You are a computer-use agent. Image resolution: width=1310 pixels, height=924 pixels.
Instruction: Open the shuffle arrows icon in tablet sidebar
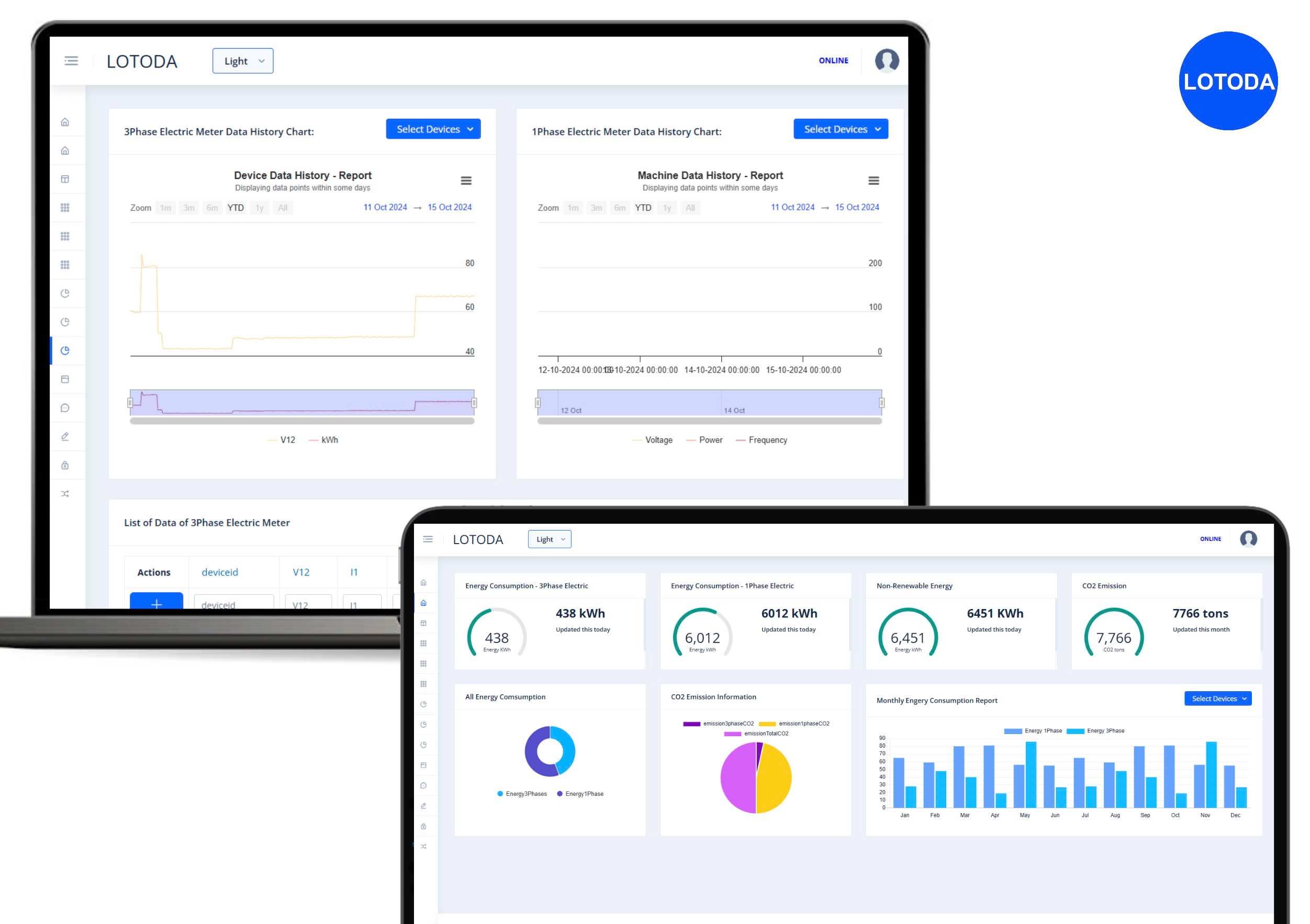[x=423, y=847]
